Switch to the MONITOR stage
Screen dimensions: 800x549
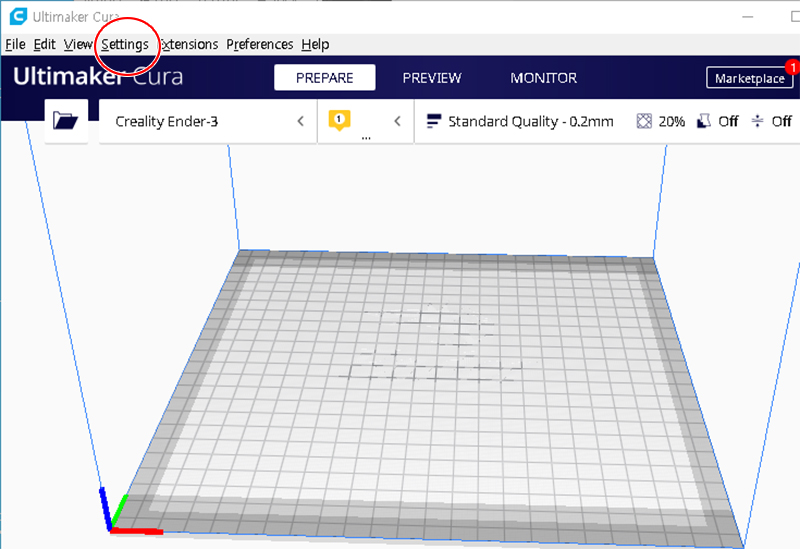(543, 78)
